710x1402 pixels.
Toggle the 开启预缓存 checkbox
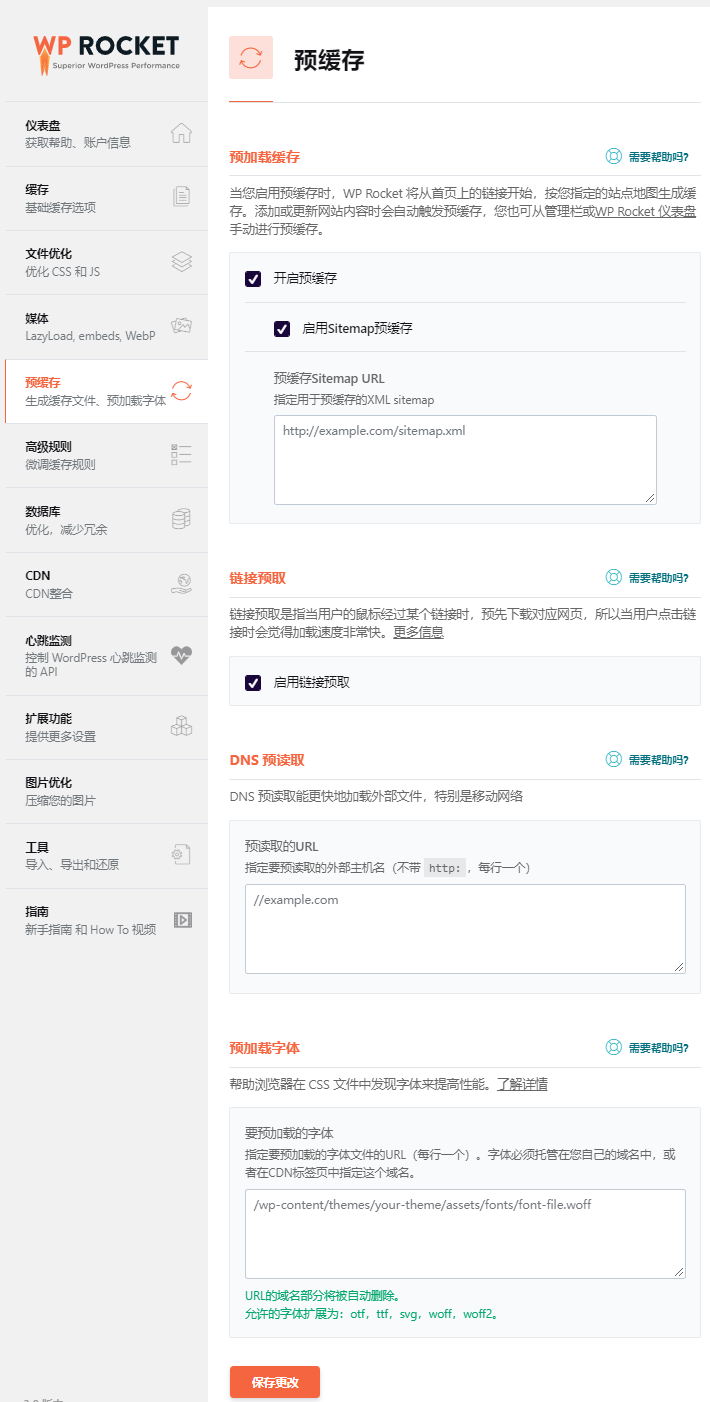click(x=253, y=279)
